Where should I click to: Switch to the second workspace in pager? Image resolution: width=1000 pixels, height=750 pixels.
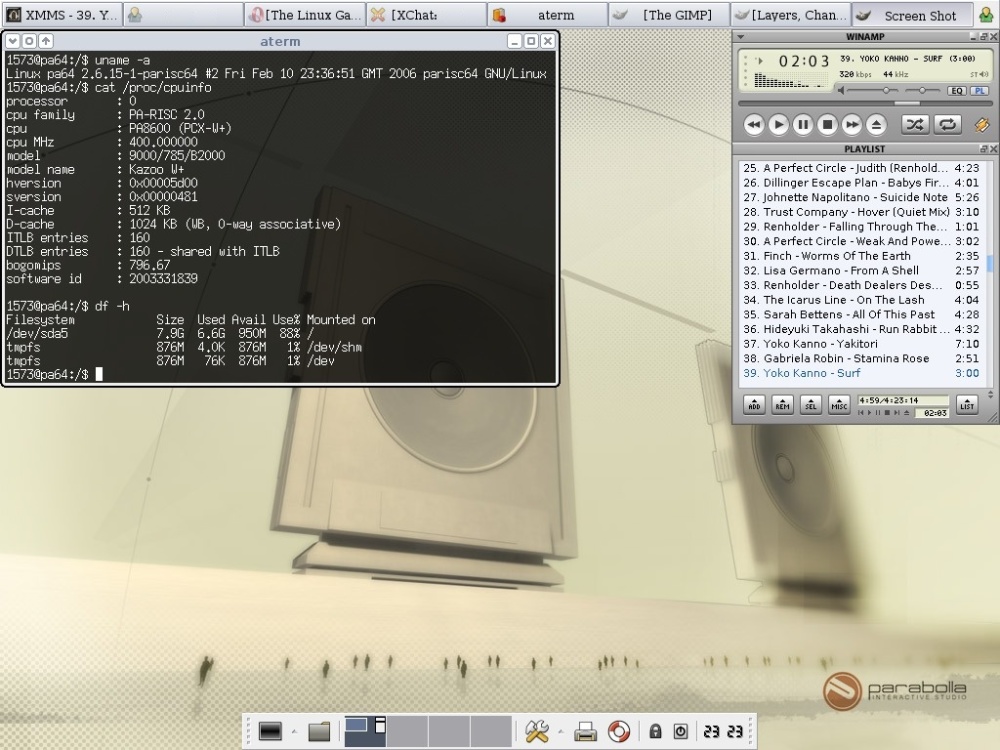(408, 731)
